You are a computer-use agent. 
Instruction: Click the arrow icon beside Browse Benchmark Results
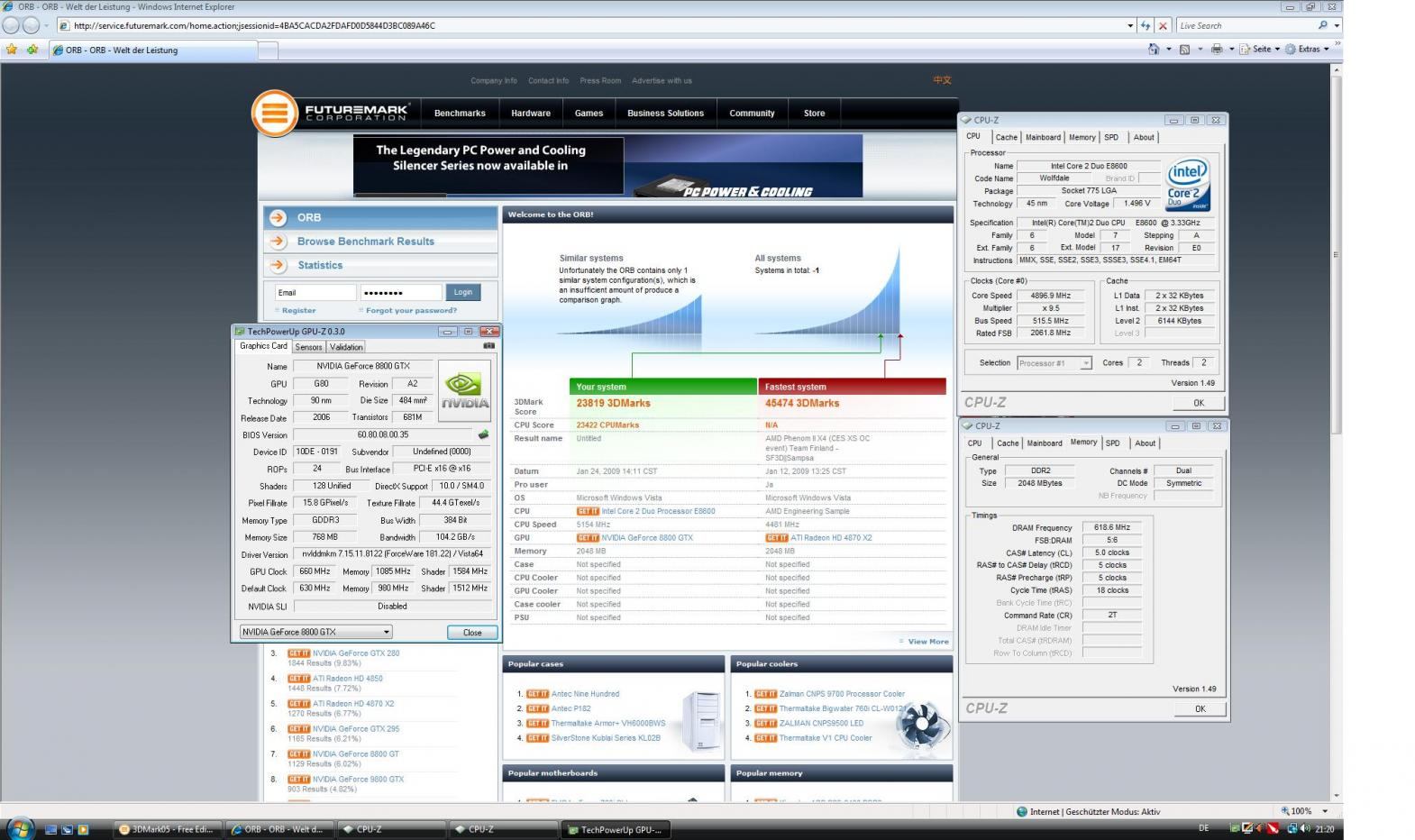pyautogui.click(x=278, y=242)
